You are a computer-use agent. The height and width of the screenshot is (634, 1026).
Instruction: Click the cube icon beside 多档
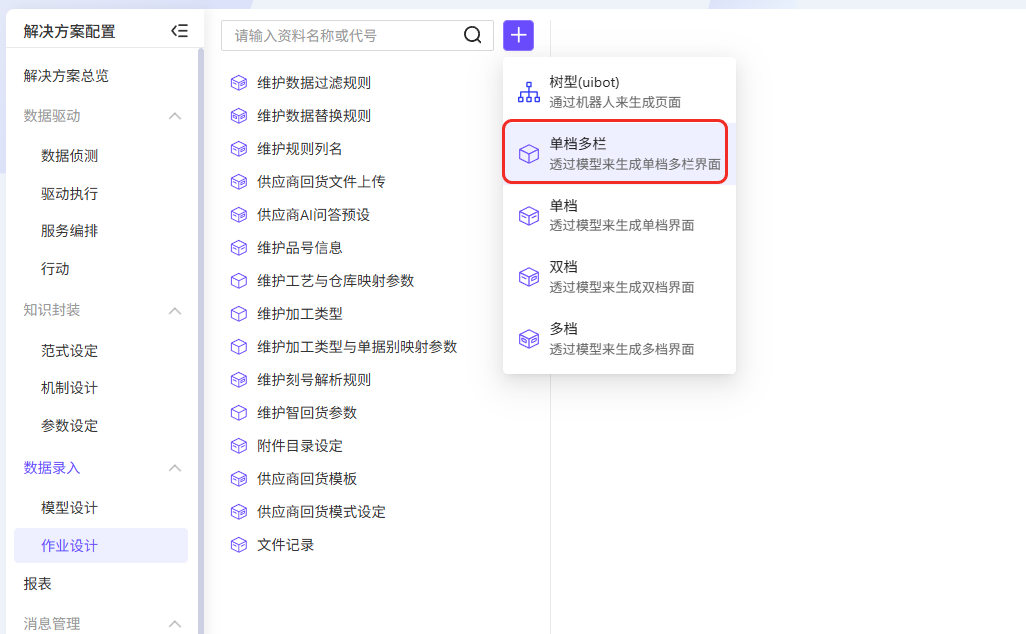pos(528,339)
